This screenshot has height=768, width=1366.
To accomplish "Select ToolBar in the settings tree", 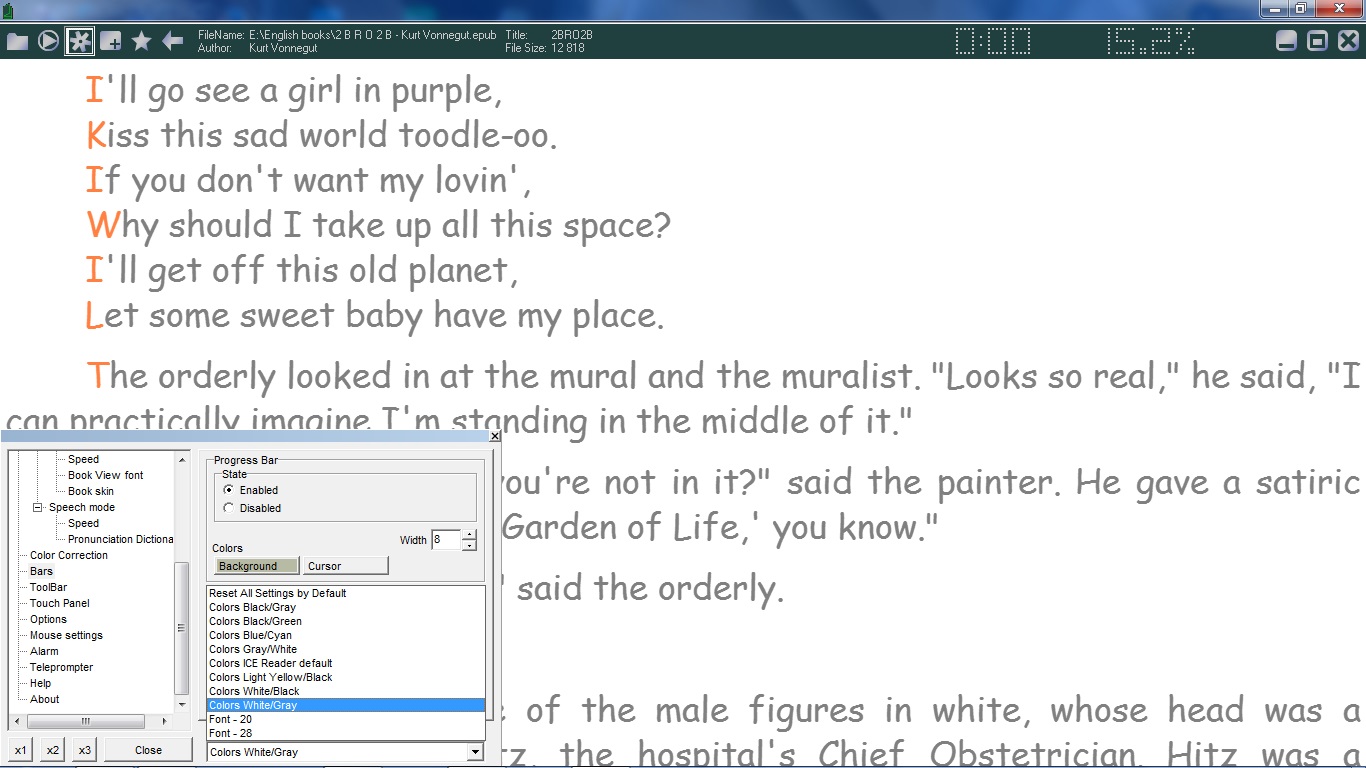I will tap(48, 587).
